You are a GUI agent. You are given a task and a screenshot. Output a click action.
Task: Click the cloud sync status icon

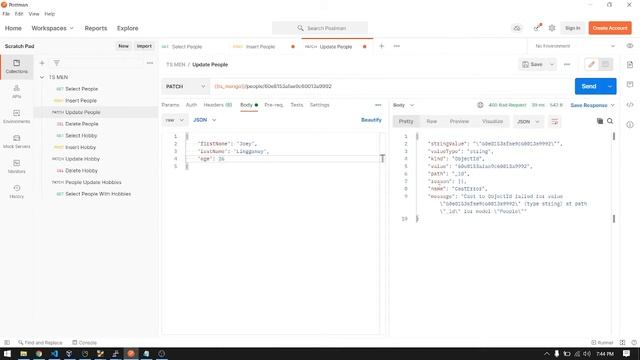517,28
